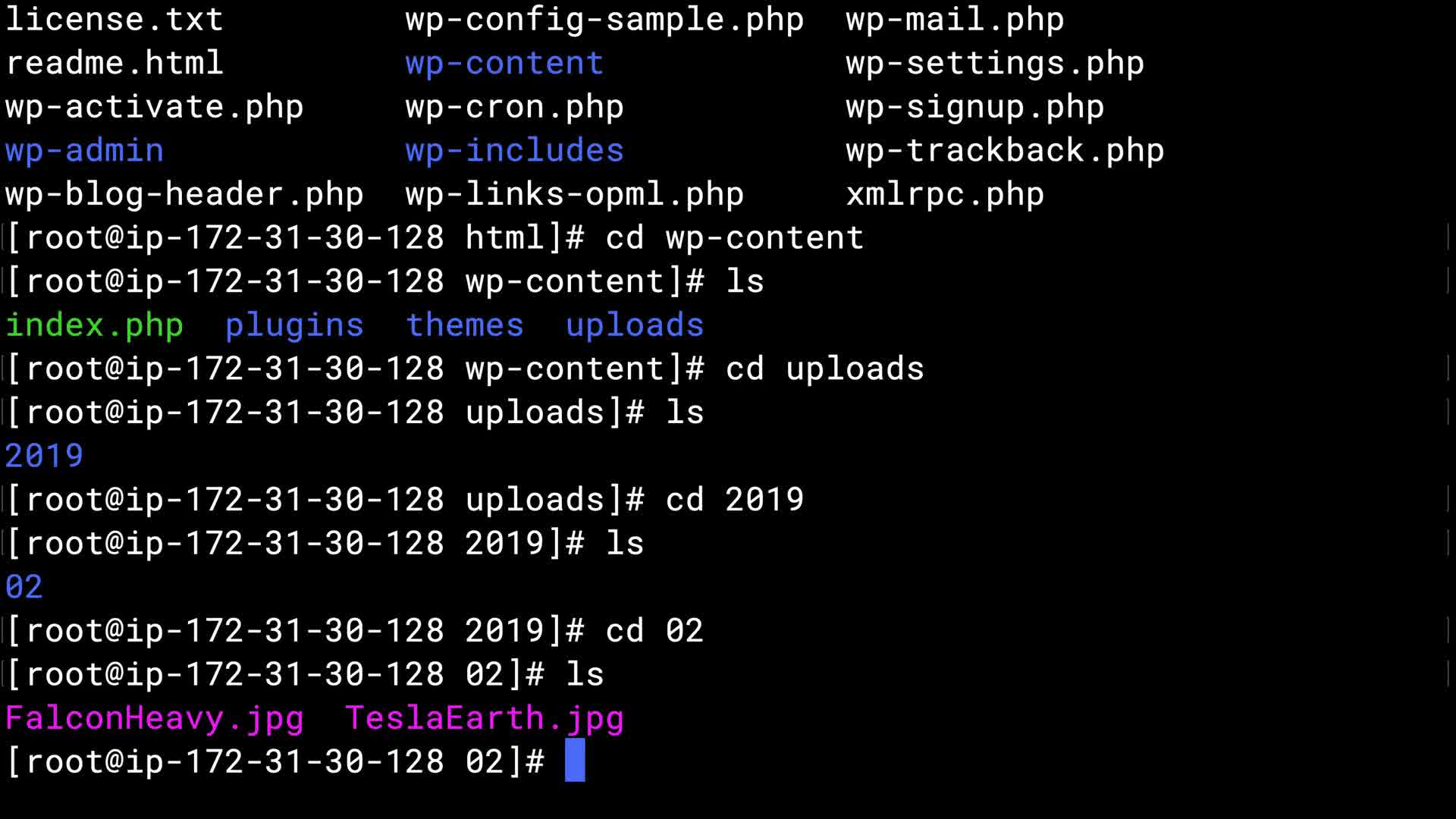Click the wp-settings.php file name

pyautogui.click(x=995, y=63)
